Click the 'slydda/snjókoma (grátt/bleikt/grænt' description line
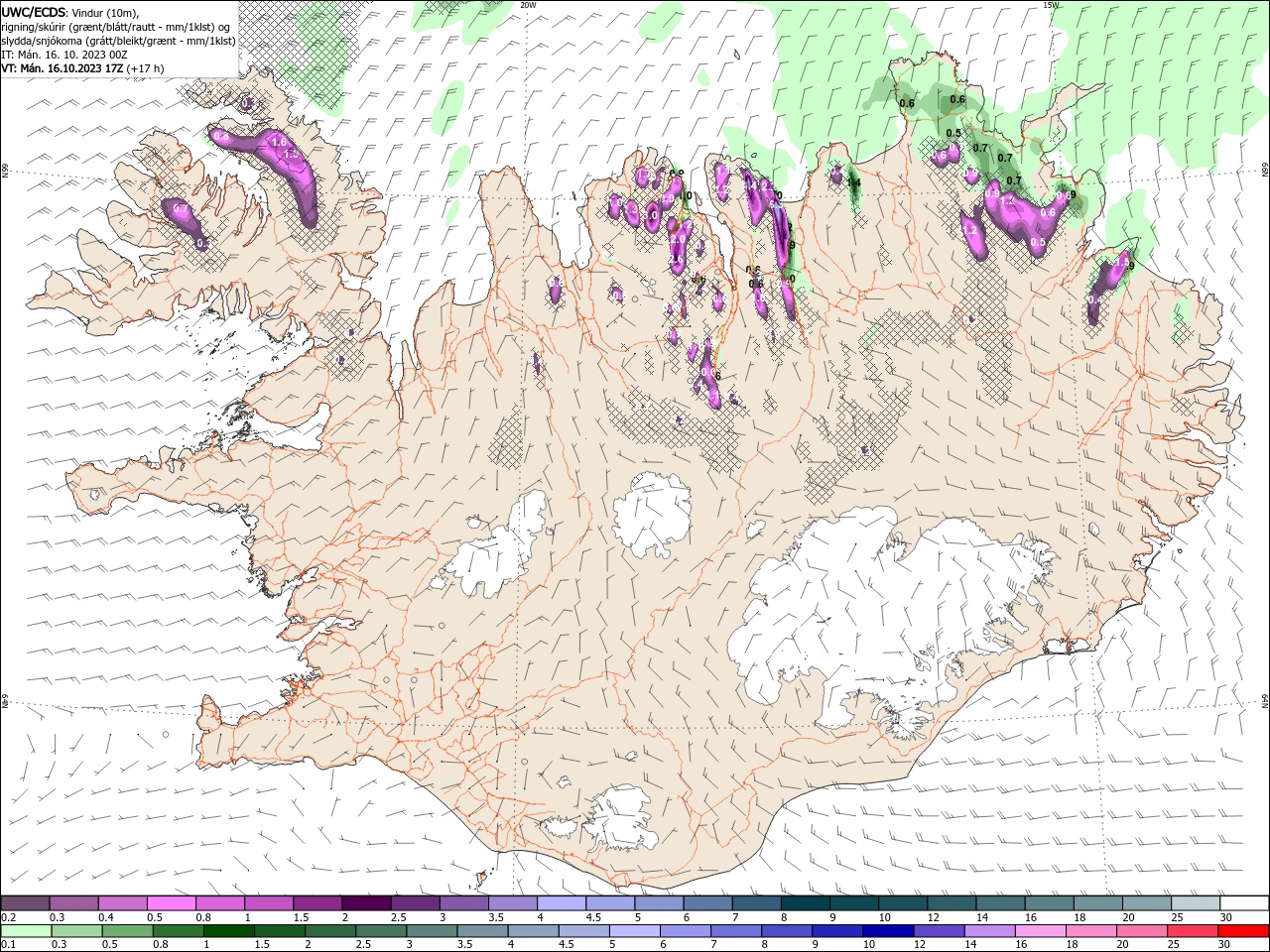 118,41
